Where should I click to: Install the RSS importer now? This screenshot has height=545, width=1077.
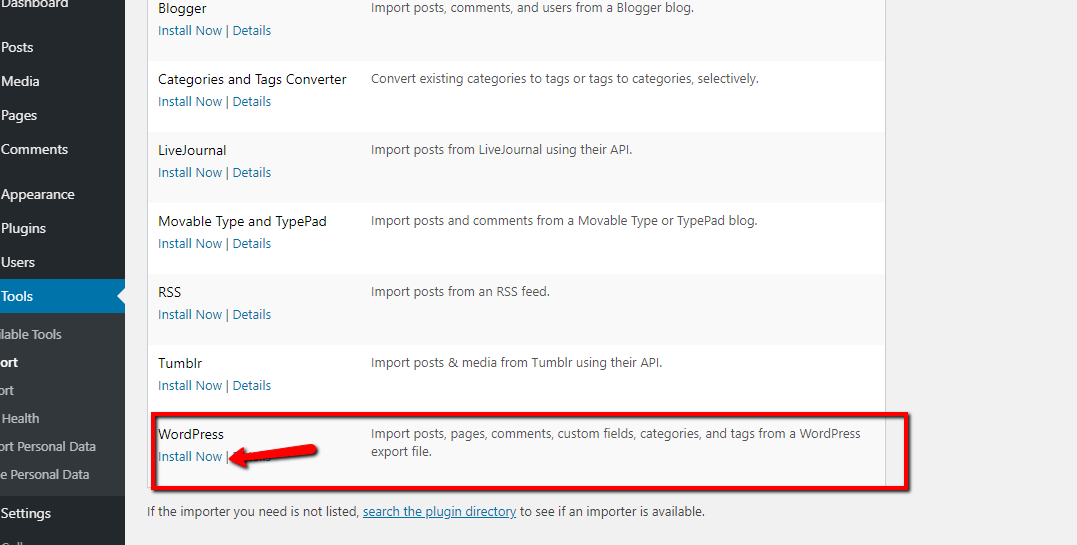[190, 315]
